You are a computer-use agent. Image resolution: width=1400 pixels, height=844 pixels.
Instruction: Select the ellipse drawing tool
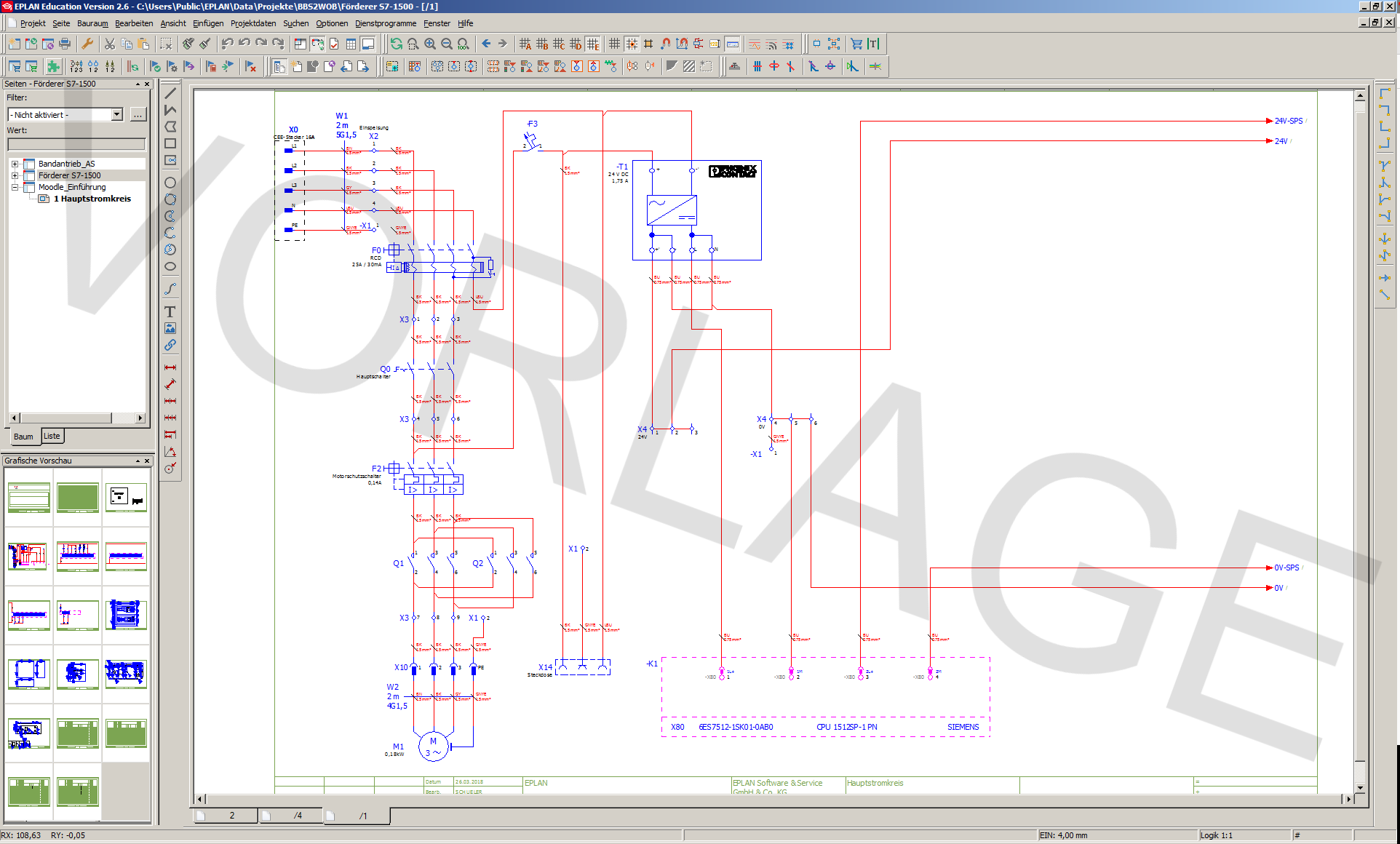(170, 266)
